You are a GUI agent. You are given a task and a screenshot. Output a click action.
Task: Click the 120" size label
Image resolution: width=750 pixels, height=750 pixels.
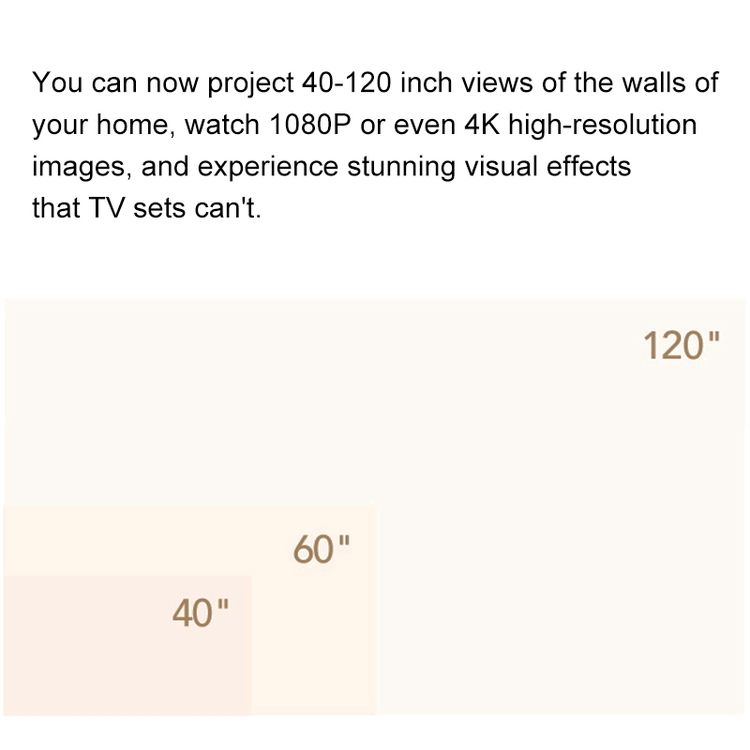[x=681, y=345]
